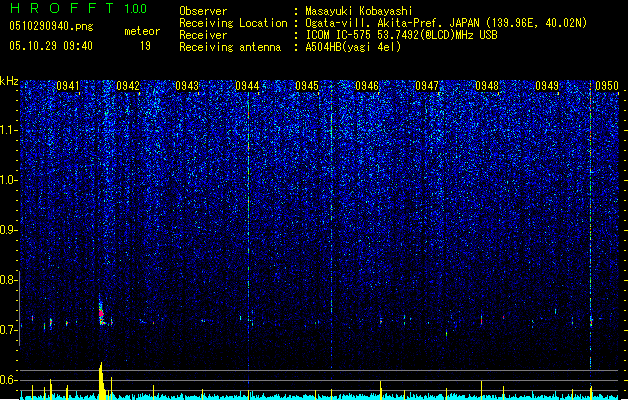
Task: Click the 1.0 kHz axis label
Action: [x=7, y=180]
